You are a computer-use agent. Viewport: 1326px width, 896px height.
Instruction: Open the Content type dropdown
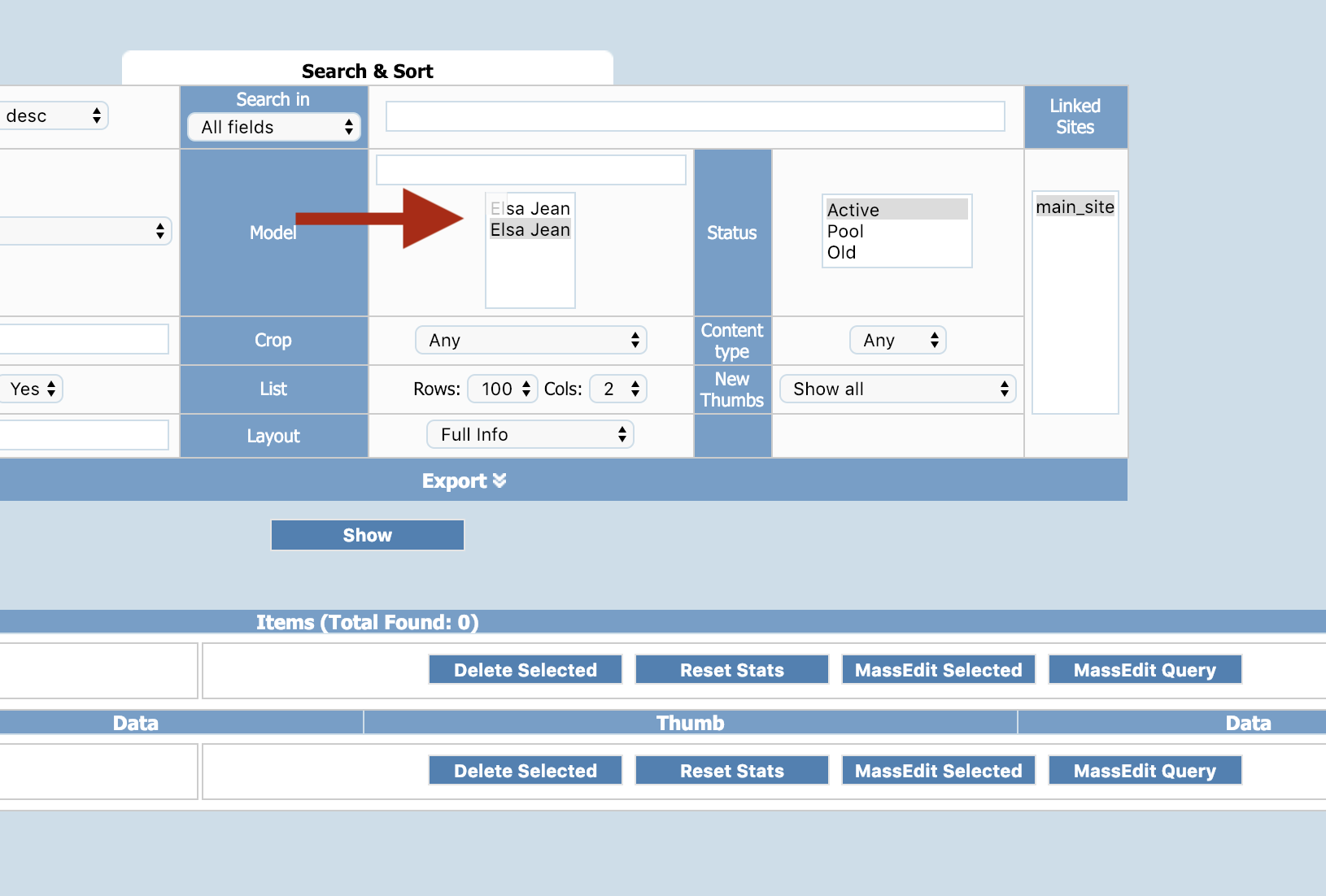click(898, 340)
